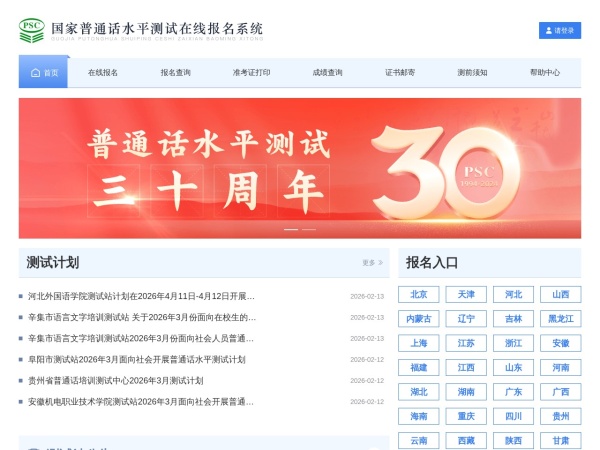600x450 pixels.
Task: Open the 首页 home tab
Action: [45, 73]
